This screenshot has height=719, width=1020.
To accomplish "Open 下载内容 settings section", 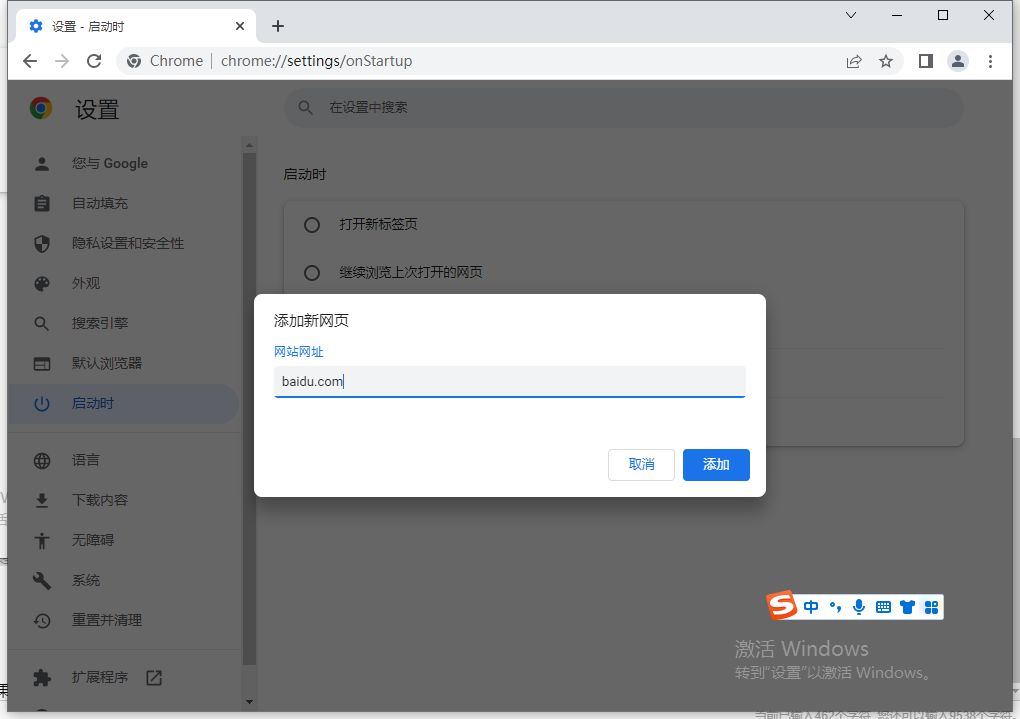I will click(124, 500).
